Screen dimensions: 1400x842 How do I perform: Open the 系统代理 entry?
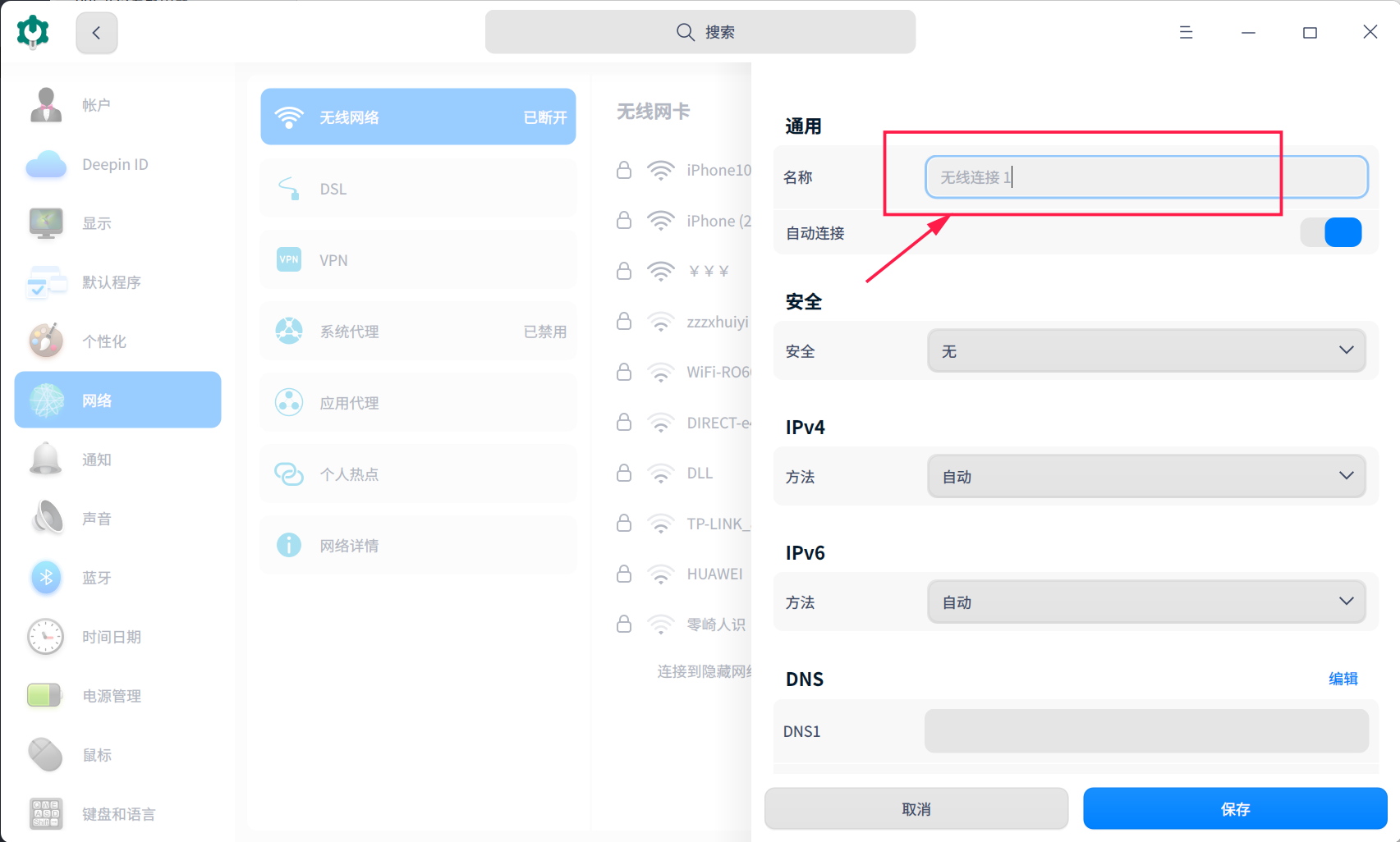pos(418,332)
